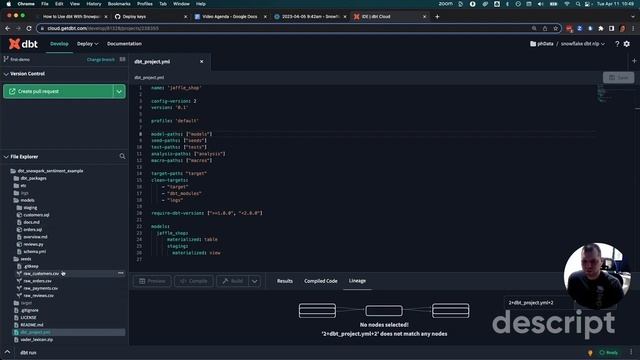Open the Chrome extensions puzzle icon

click(x=601, y=28)
